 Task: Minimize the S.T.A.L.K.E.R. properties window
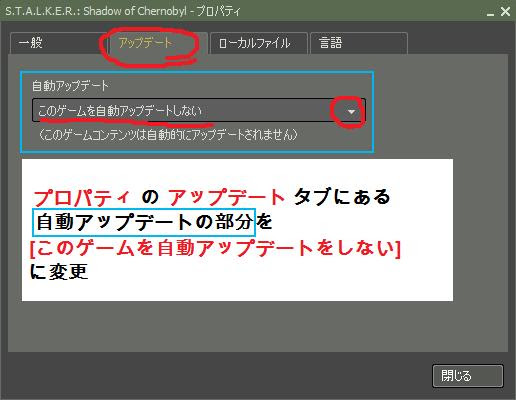pyautogui.click(x=490, y=13)
